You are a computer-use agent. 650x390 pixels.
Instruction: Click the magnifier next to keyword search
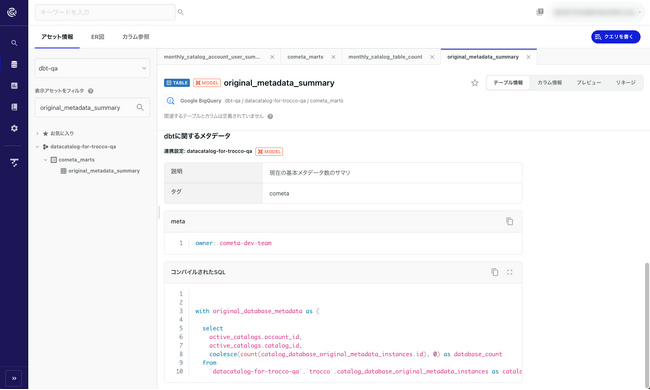click(x=181, y=12)
